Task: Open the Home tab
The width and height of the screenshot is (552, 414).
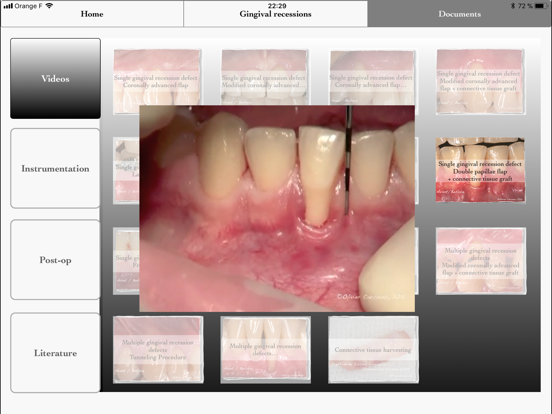Action: tap(92, 14)
